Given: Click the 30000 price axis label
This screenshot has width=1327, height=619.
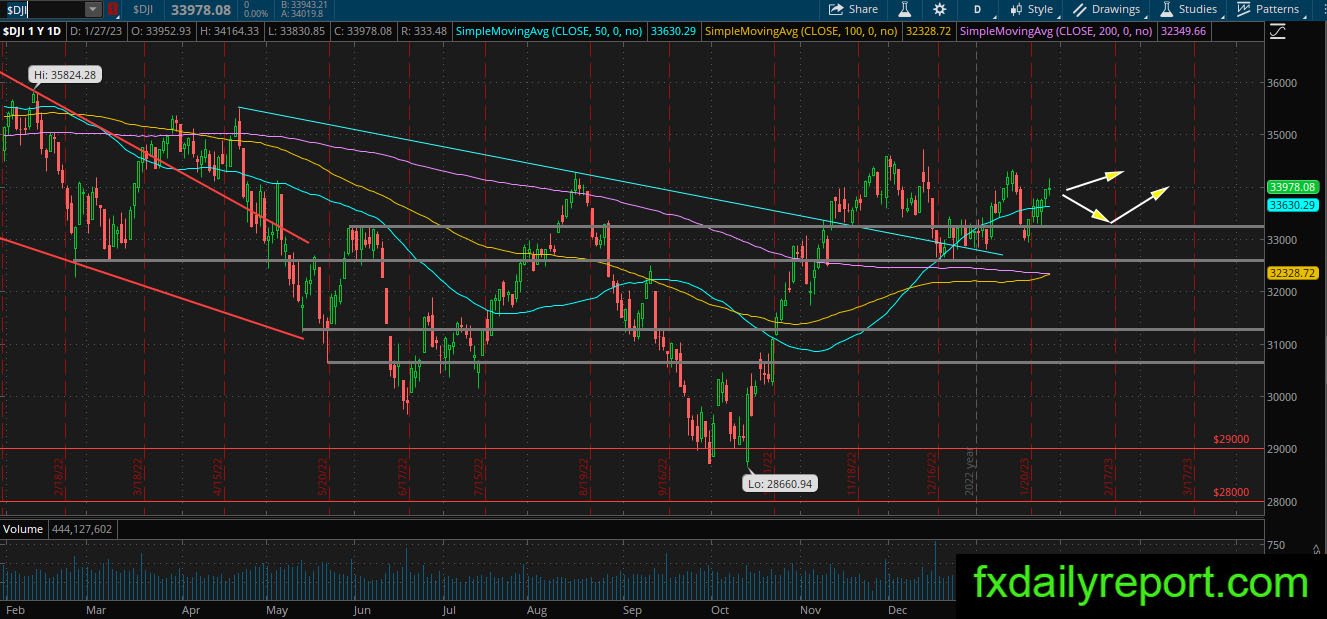Looking at the screenshot, I should 1283,397.
